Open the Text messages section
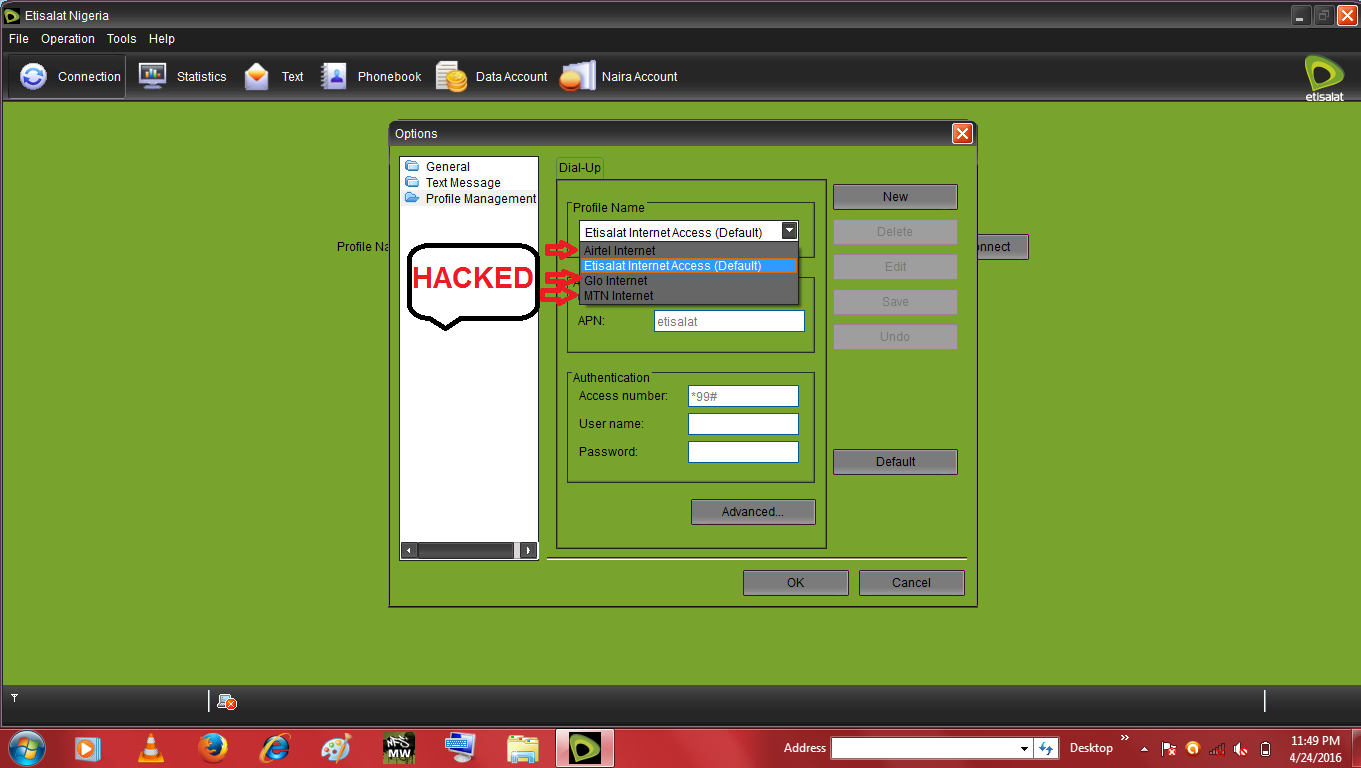This screenshot has height=768, width=1361. (274, 77)
